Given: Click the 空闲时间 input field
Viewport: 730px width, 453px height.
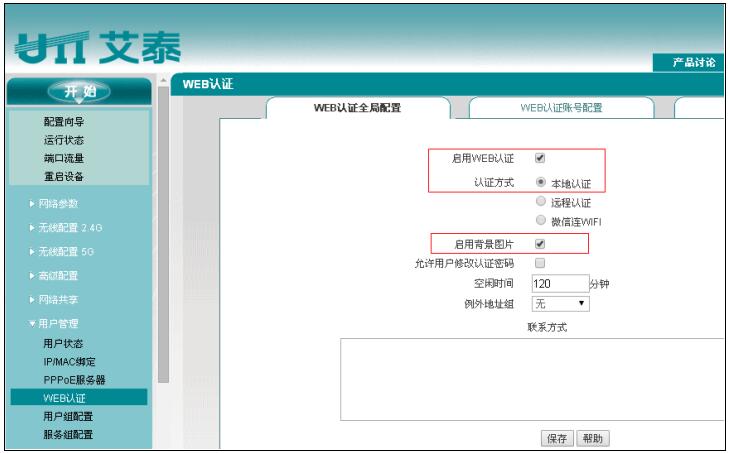Looking at the screenshot, I should tap(559, 283).
